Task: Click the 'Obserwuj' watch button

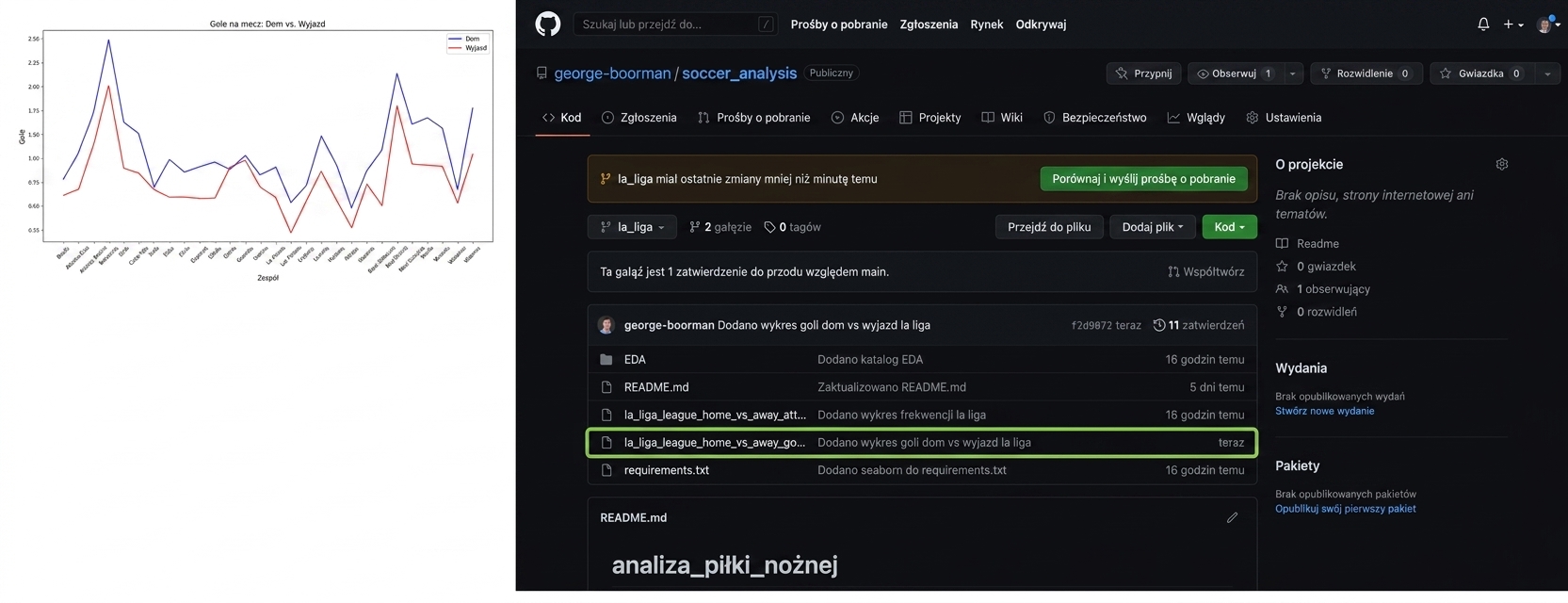Action: tap(1235, 73)
